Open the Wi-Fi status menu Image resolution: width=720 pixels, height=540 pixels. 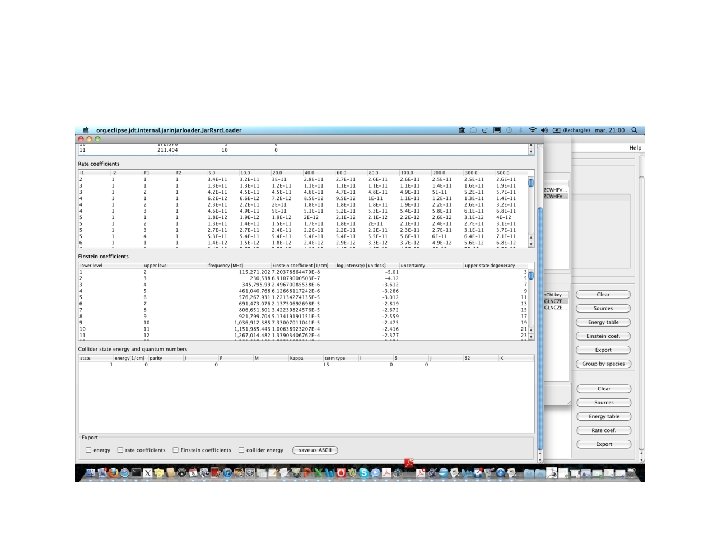[532, 130]
